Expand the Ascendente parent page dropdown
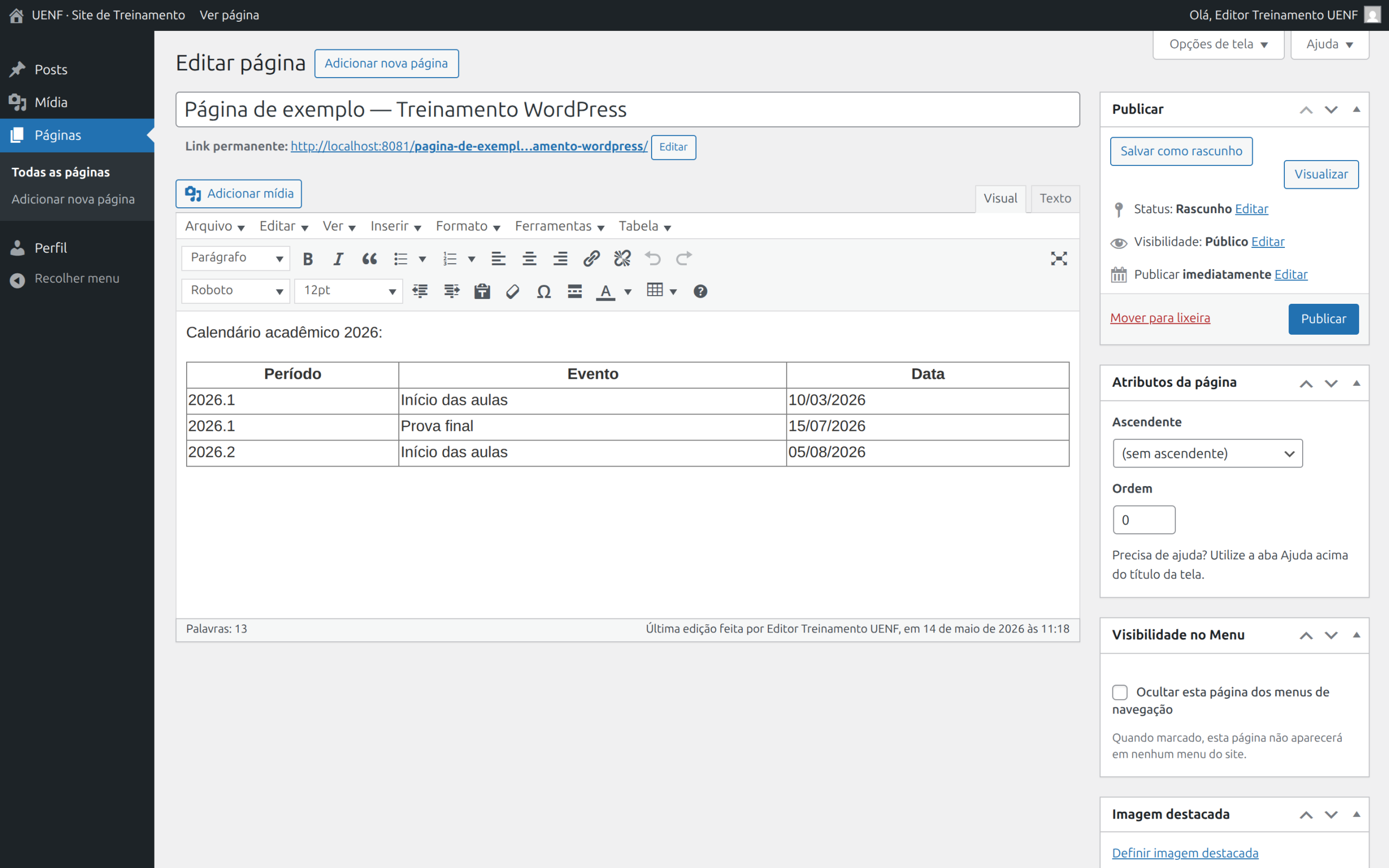The image size is (1389, 868). point(1208,454)
